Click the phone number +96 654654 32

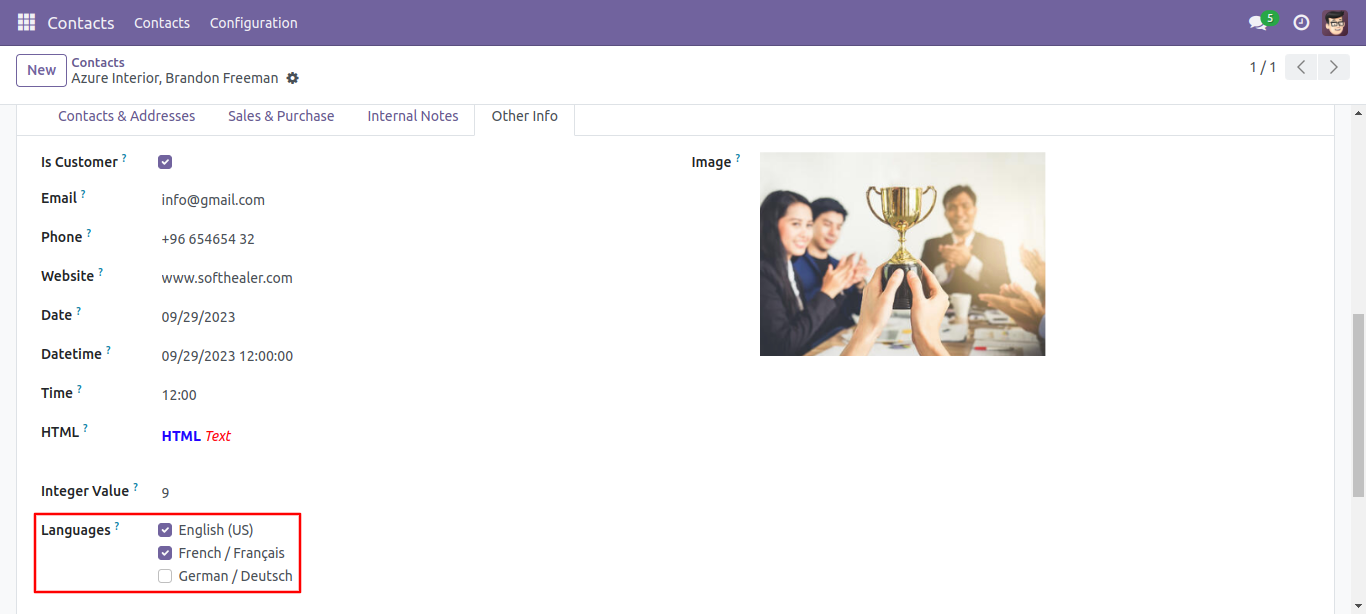[208, 239]
